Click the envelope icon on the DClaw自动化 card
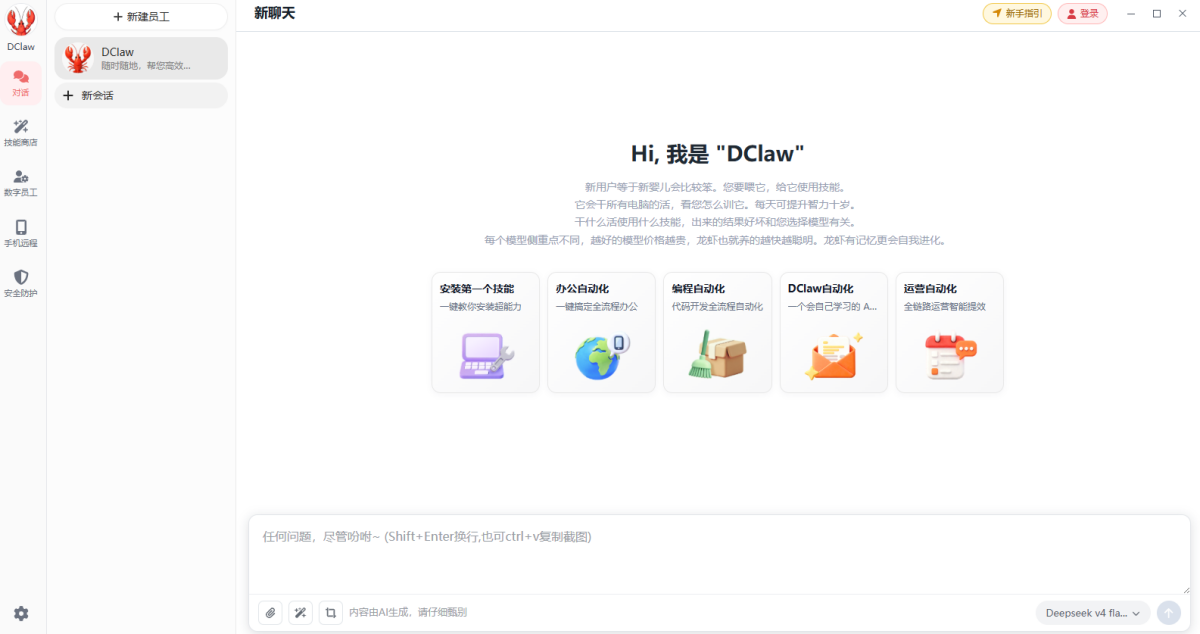 click(x=833, y=355)
